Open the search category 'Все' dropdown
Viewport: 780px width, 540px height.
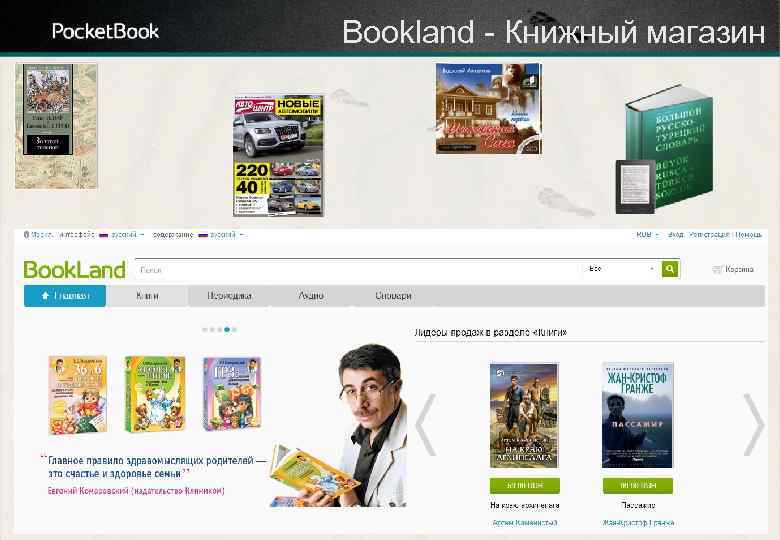coord(621,269)
